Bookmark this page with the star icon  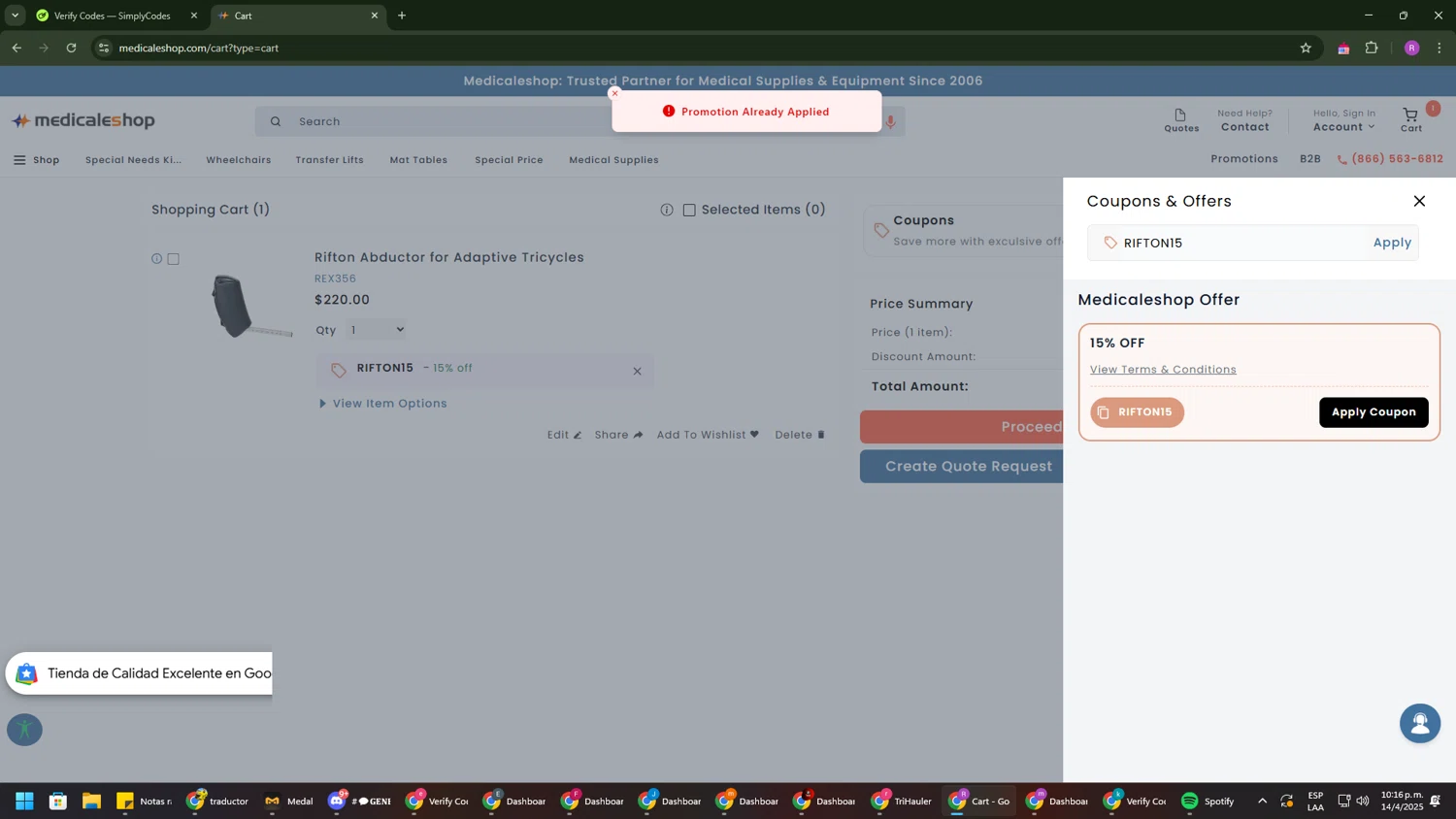1306,48
